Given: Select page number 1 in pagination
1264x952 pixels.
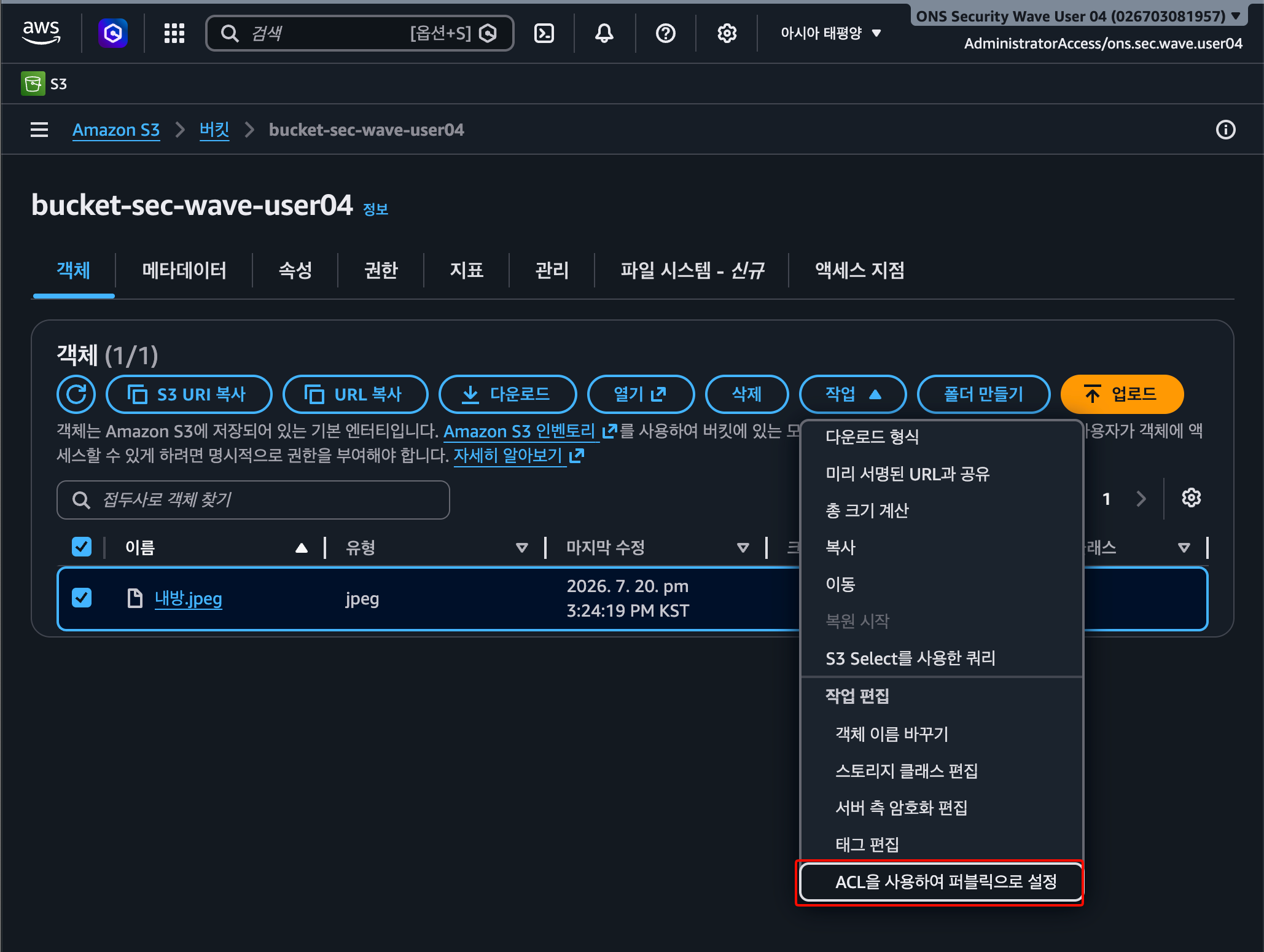Looking at the screenshot, I should click(1106, 499).
